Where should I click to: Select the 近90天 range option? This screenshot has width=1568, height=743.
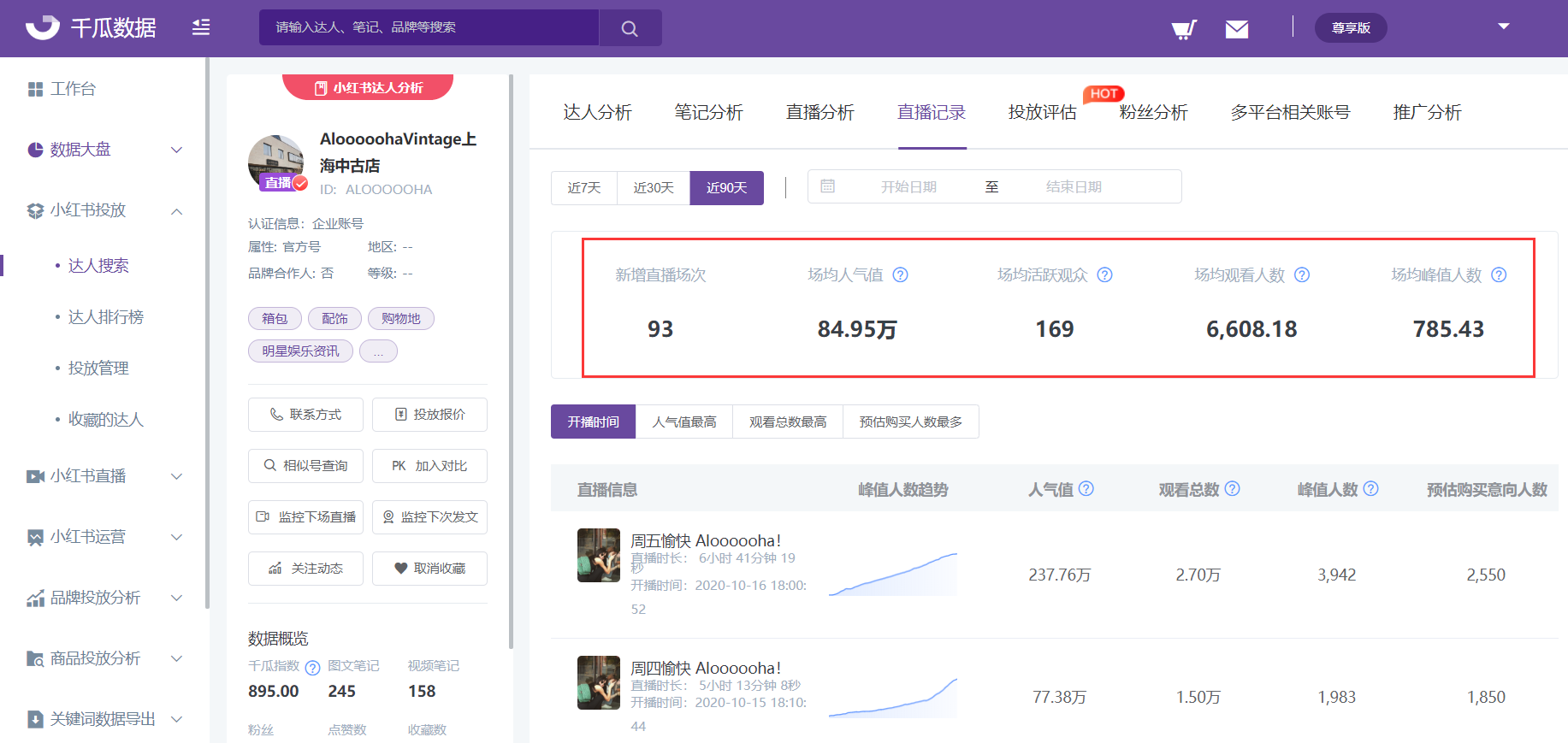(x=727, y=188)
